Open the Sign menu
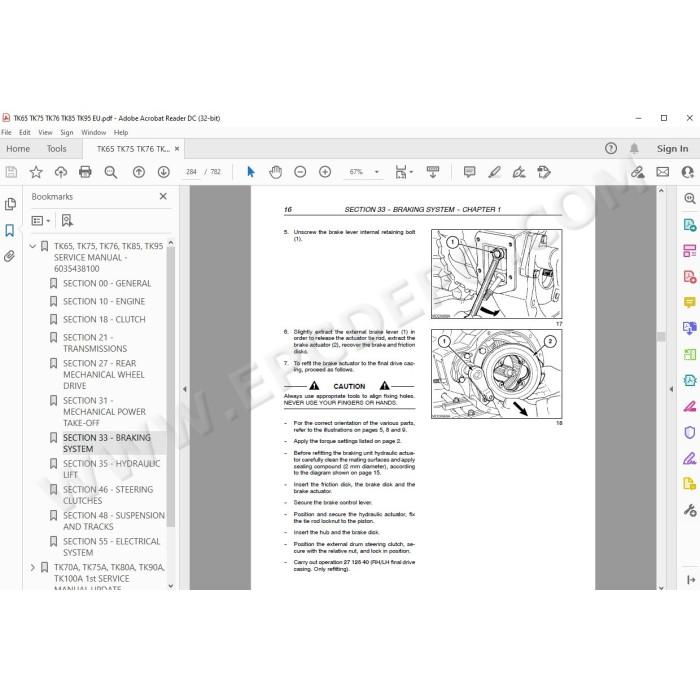The height and width of the screenshot is (700, 700). point(67,133)
